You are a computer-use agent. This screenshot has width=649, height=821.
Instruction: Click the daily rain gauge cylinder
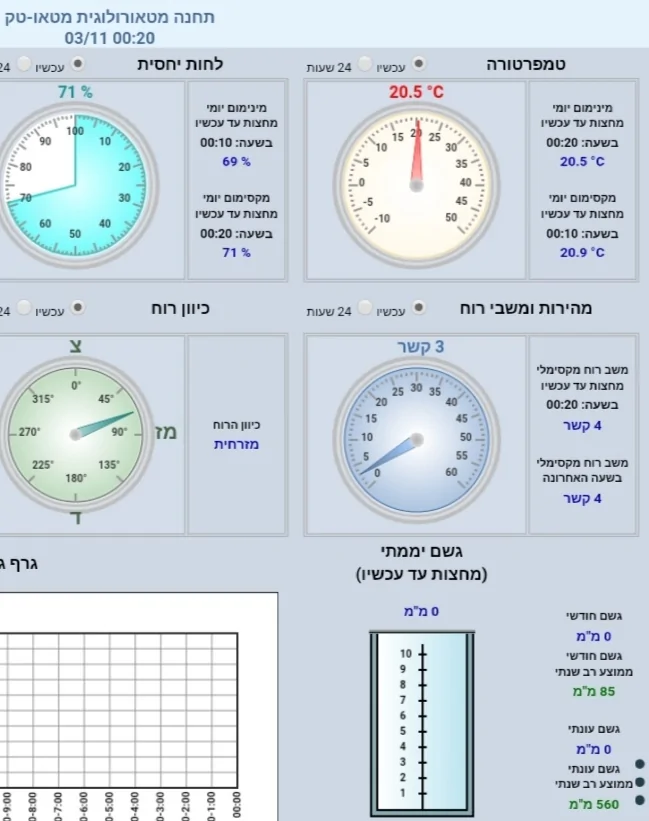pyautogui.click(x=420, y=720)
